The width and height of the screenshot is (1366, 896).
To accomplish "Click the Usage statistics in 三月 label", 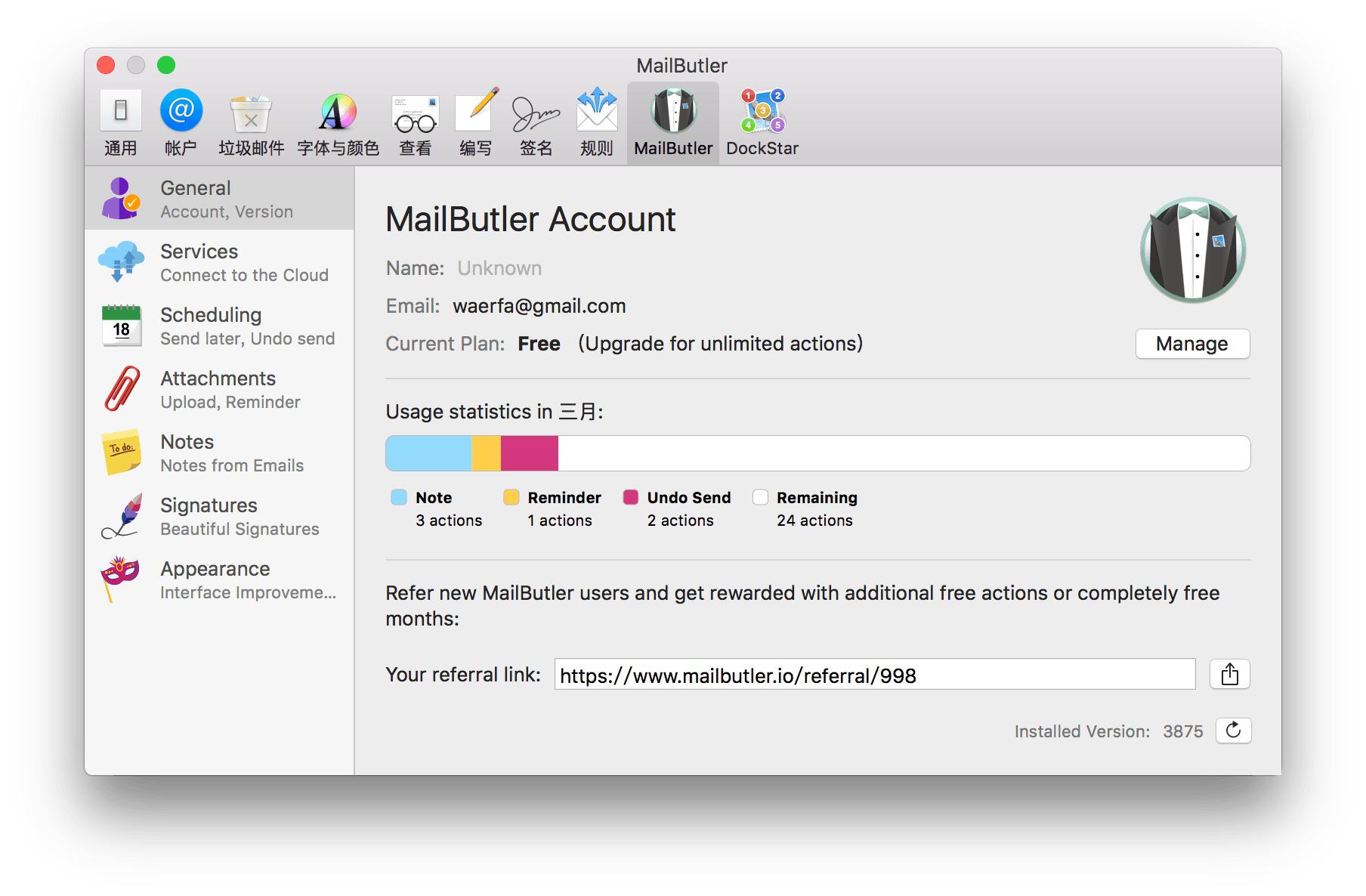I will (x=494, y=412).
